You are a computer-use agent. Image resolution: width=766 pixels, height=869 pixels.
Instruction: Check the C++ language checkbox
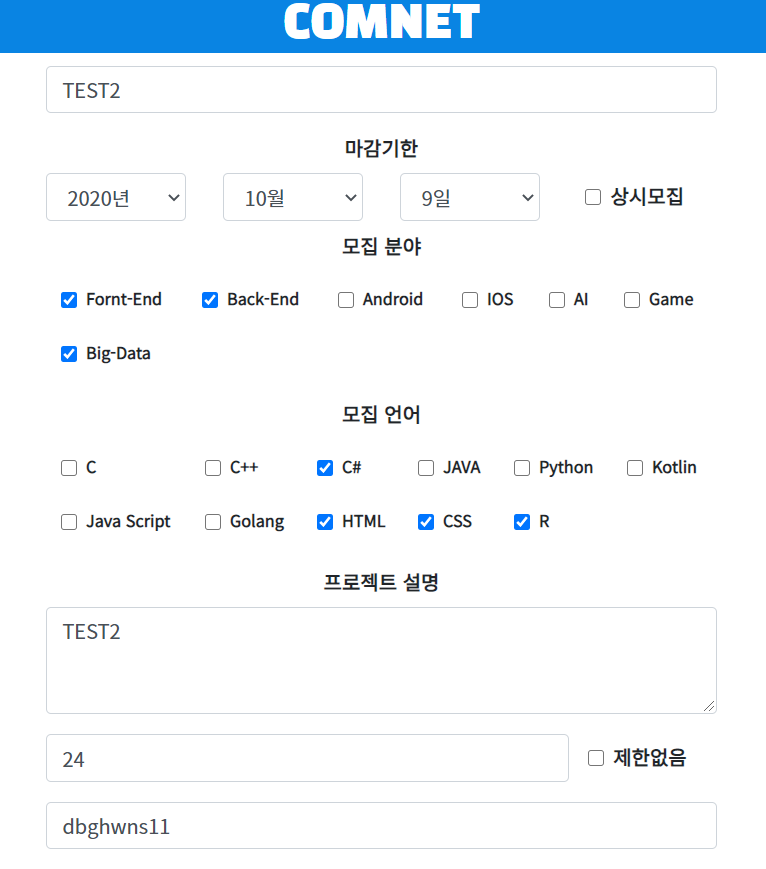pos(213,468)
